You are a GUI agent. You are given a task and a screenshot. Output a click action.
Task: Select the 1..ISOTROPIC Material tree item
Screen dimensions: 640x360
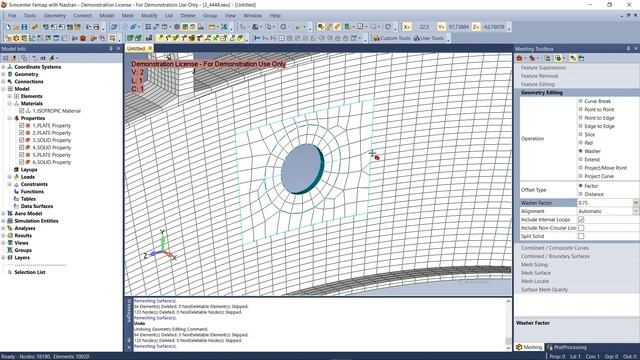57,111
